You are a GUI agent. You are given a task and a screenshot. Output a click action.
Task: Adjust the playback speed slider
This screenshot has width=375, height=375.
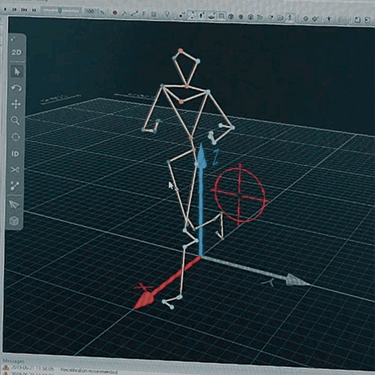point(61,11)
